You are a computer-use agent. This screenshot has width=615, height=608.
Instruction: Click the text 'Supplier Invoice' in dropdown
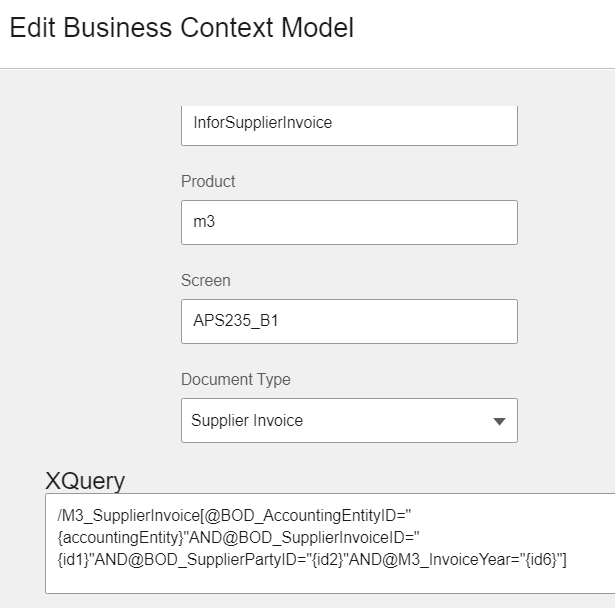[x=248, y=421]
